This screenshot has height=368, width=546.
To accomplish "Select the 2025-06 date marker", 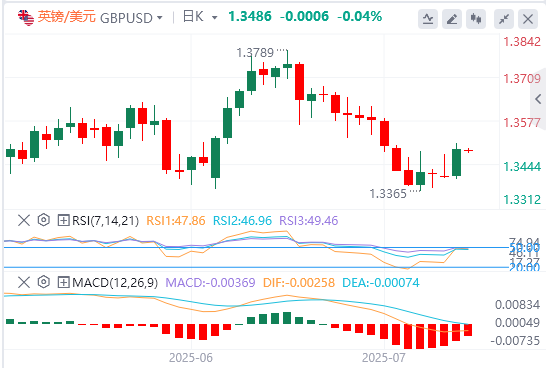I will (x=190, y=358).
